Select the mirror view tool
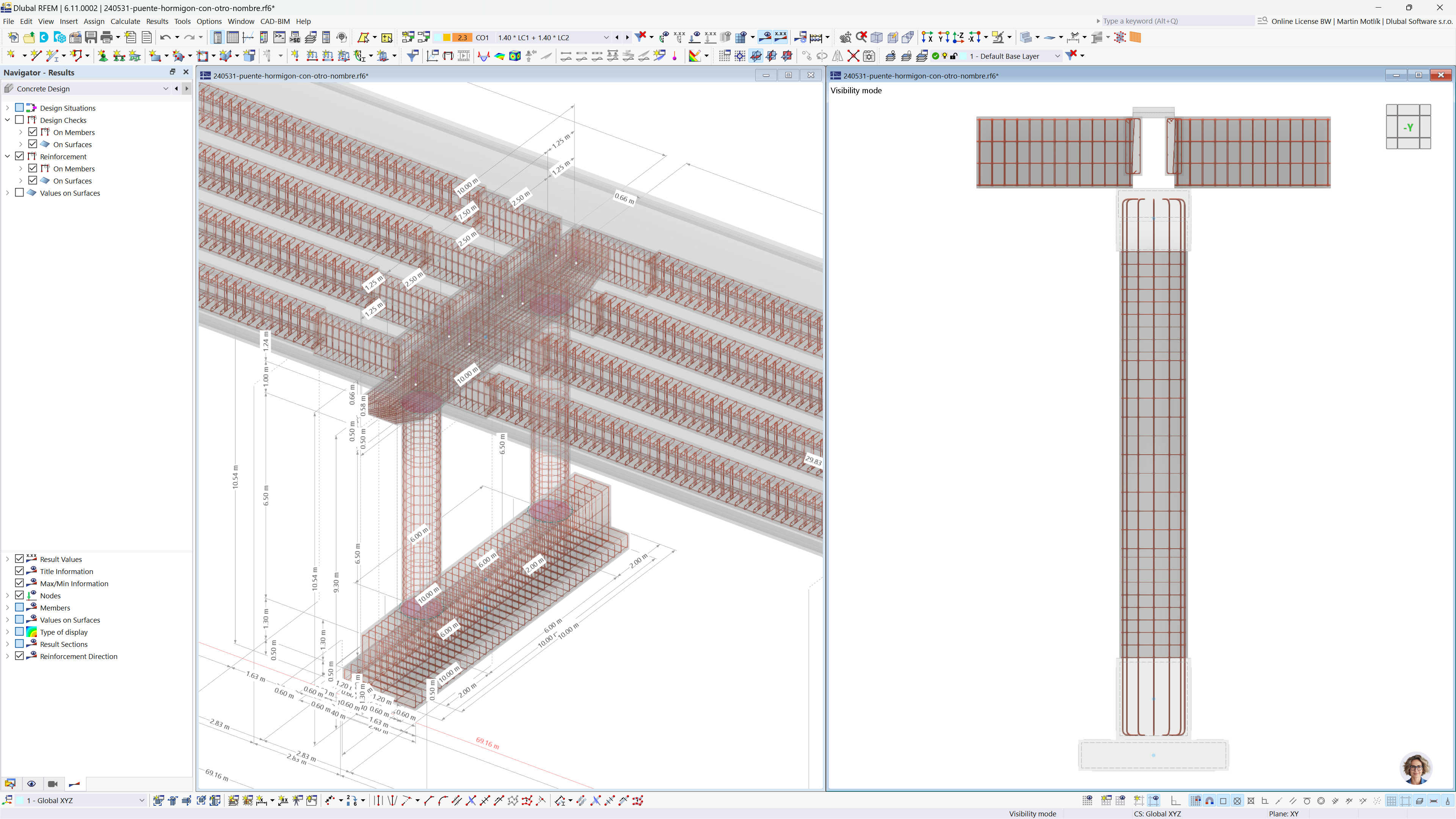This screenshot has height=819, width=1456. (x=837, y=56)
